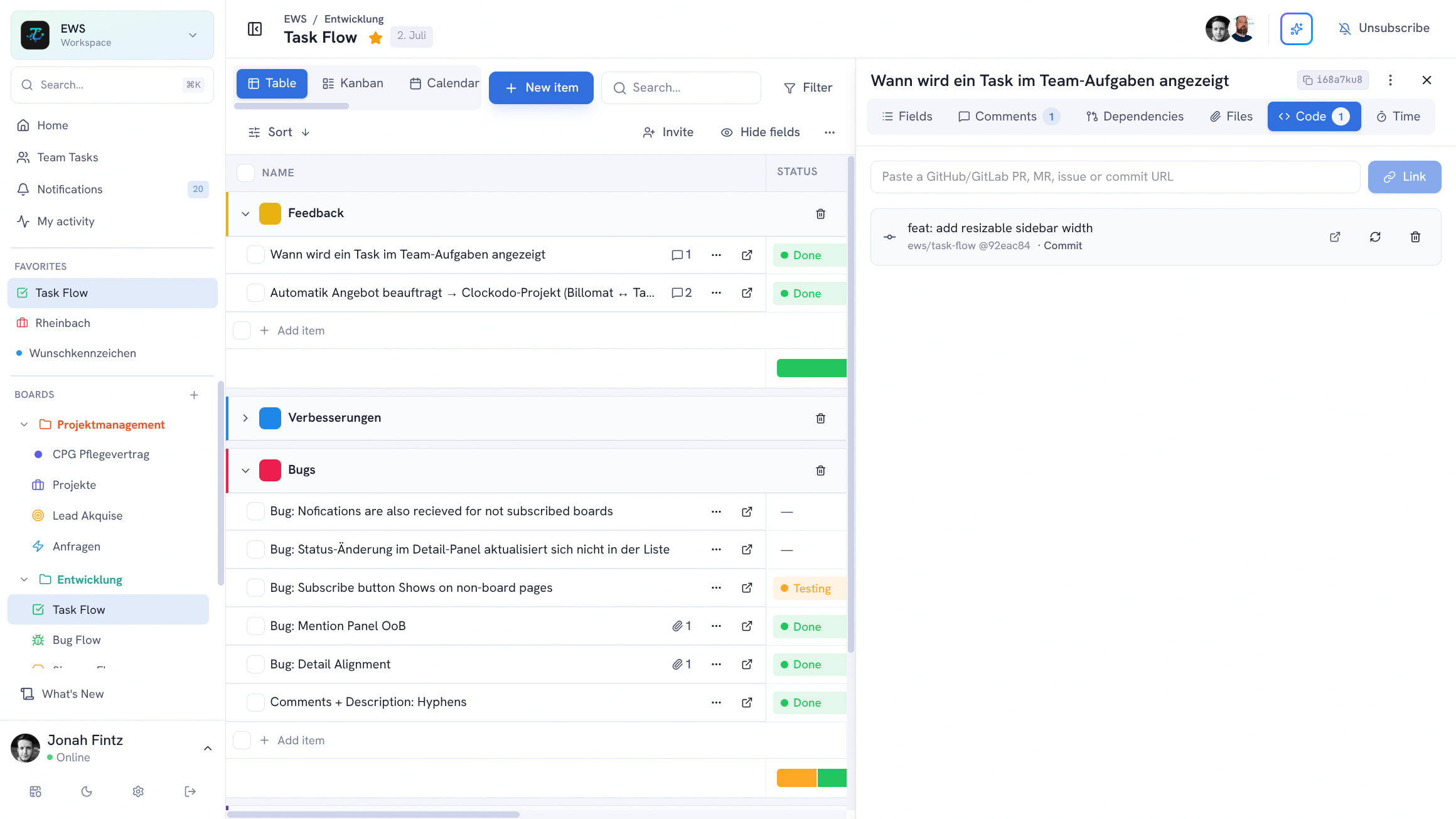Check Bug: Subscribe button row checkbox
The image size is (1456, 819).
point(255,588)
